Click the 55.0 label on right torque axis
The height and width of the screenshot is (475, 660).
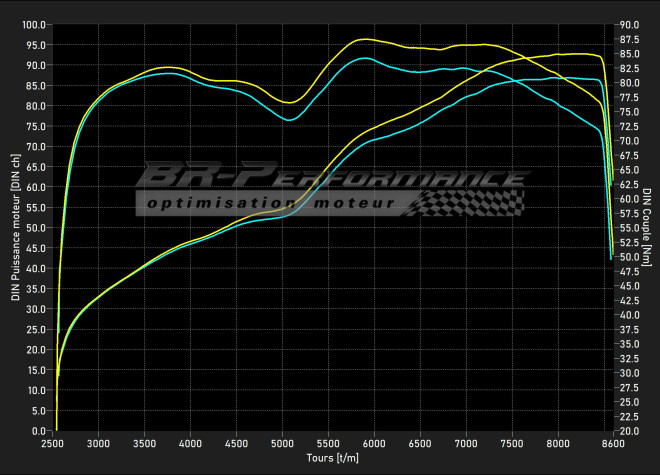coord(630,227)
